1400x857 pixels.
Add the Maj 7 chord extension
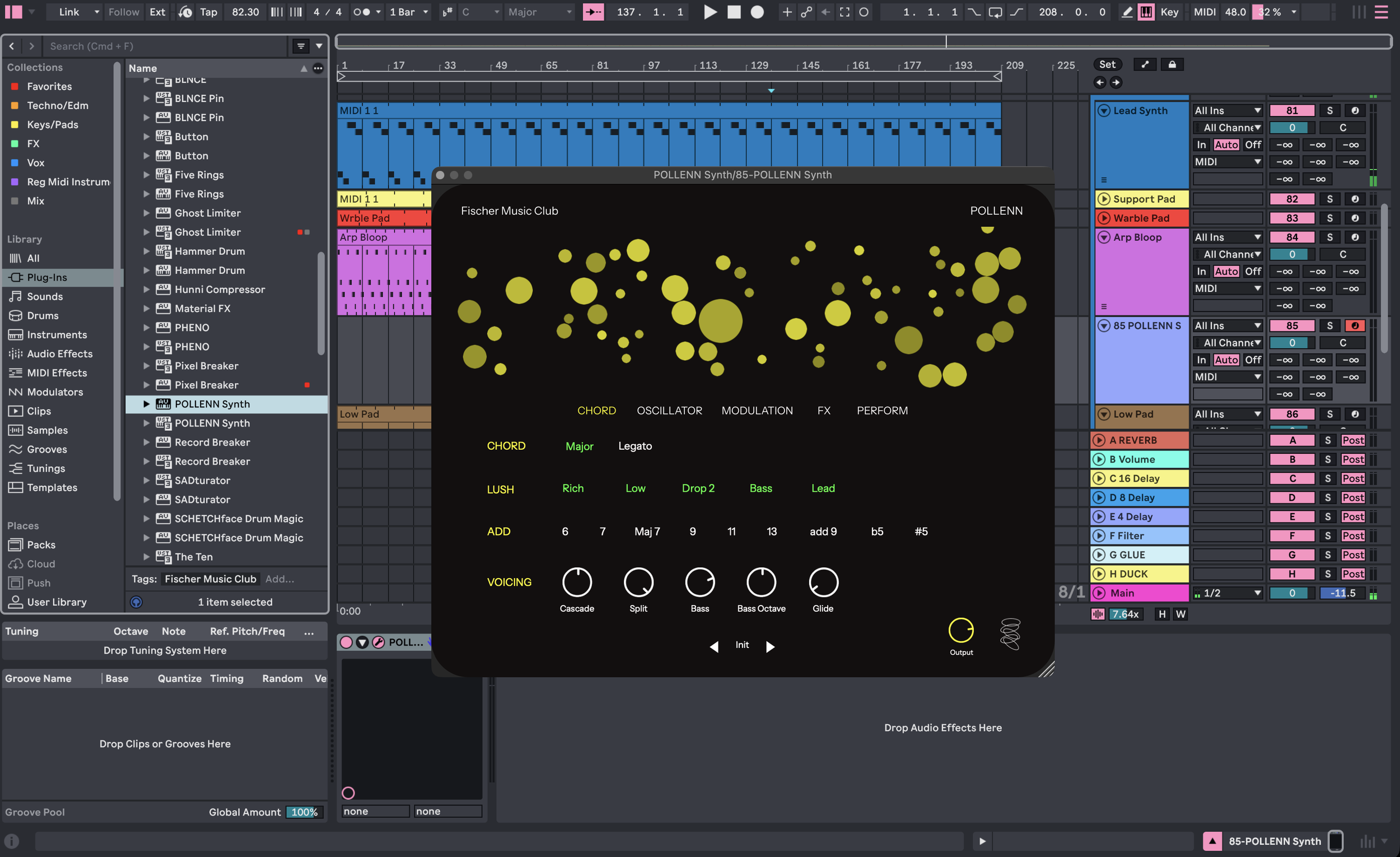pos(647,532)
